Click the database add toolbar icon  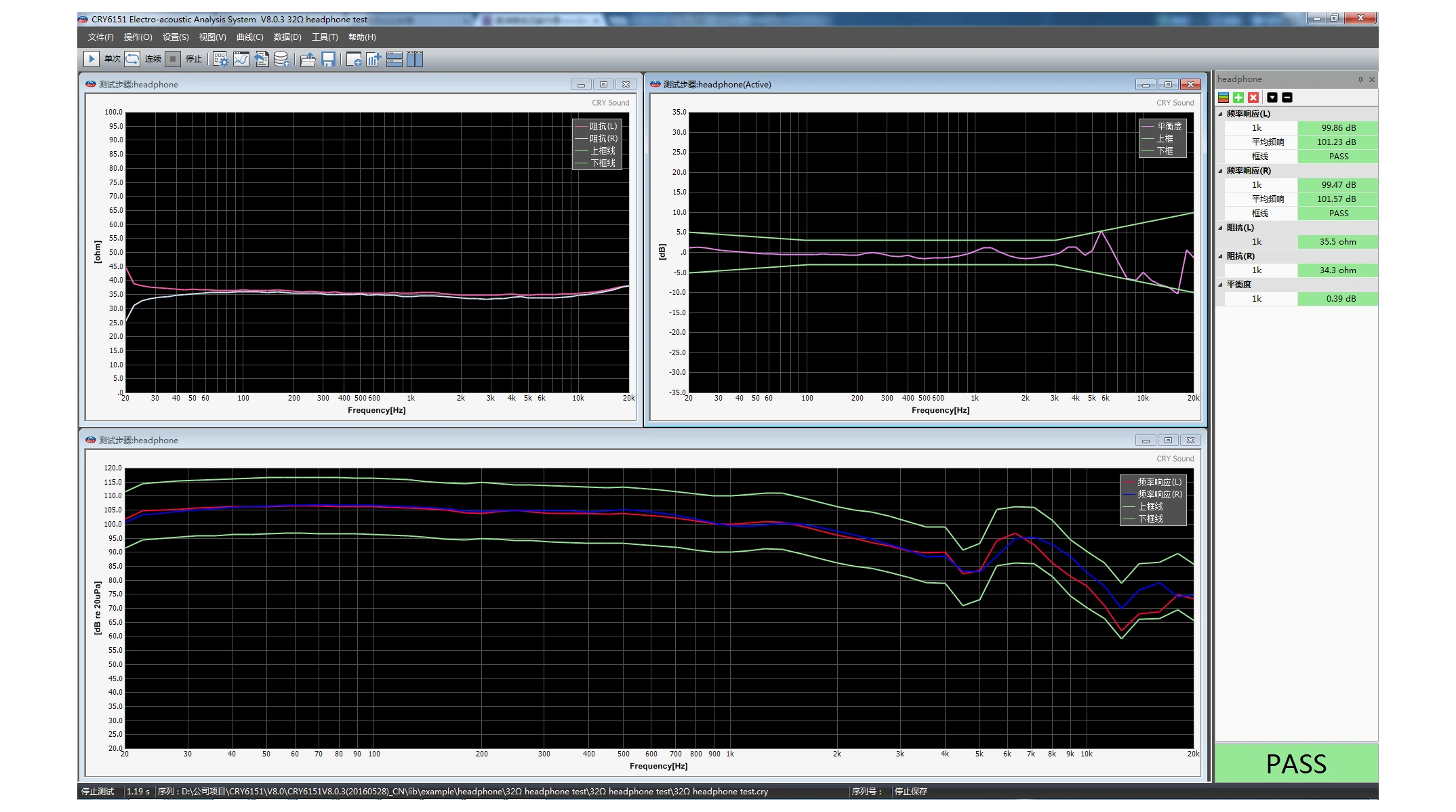[281, 59]
